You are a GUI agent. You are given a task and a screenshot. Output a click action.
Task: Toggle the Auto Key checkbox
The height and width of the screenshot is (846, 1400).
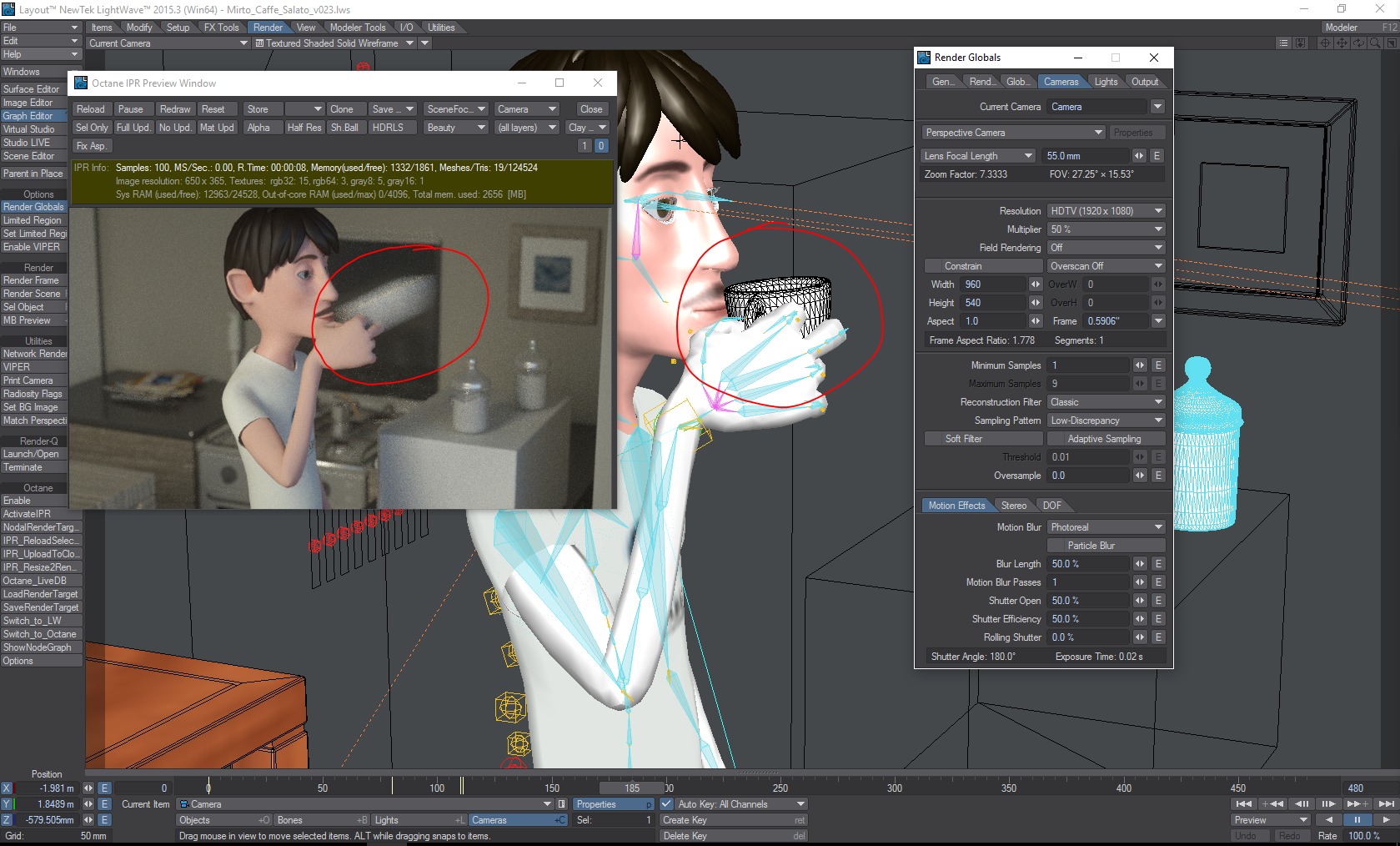click(666, 804)
